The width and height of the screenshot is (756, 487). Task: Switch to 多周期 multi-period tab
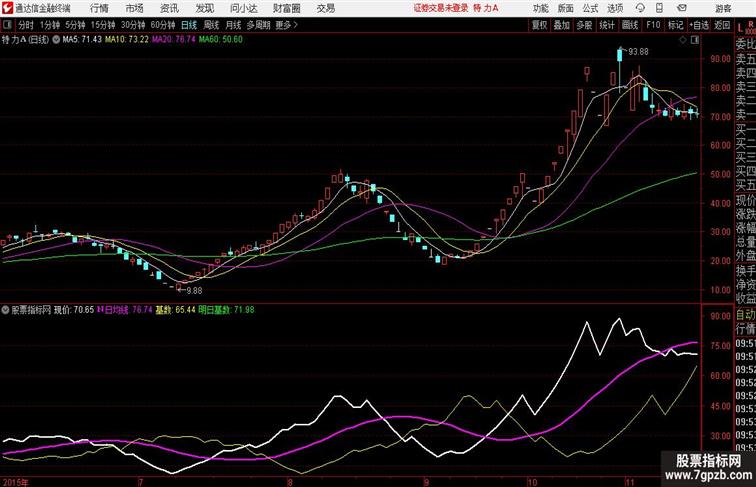pyautogui.click(x=258, y=25)
